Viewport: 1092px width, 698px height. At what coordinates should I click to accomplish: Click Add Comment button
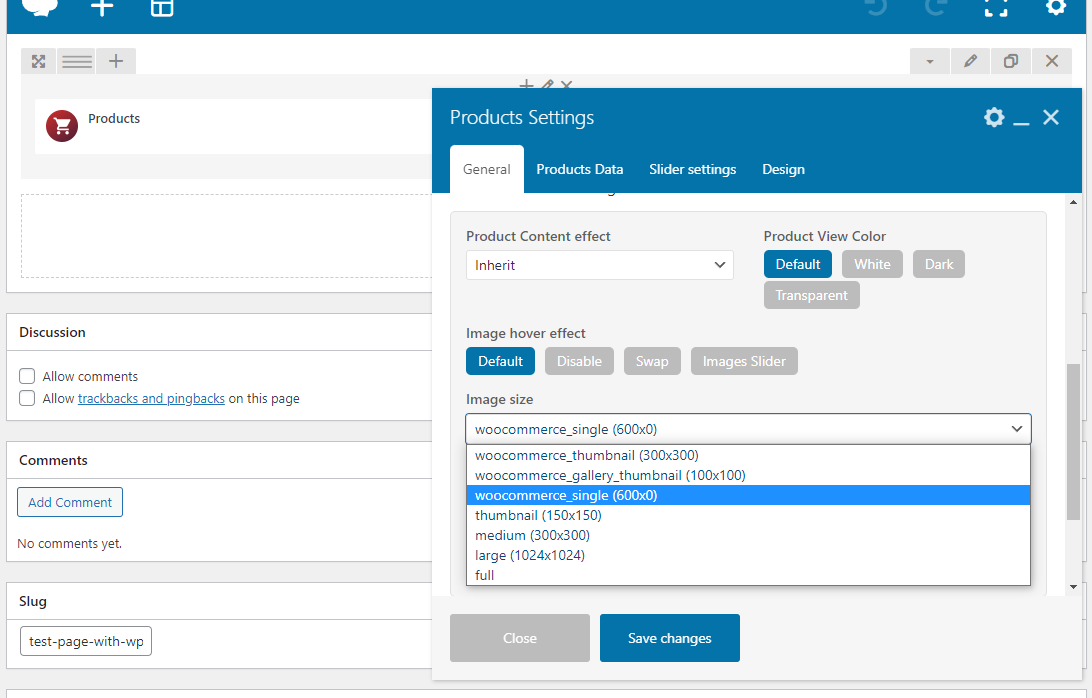[x=70, y=502]
